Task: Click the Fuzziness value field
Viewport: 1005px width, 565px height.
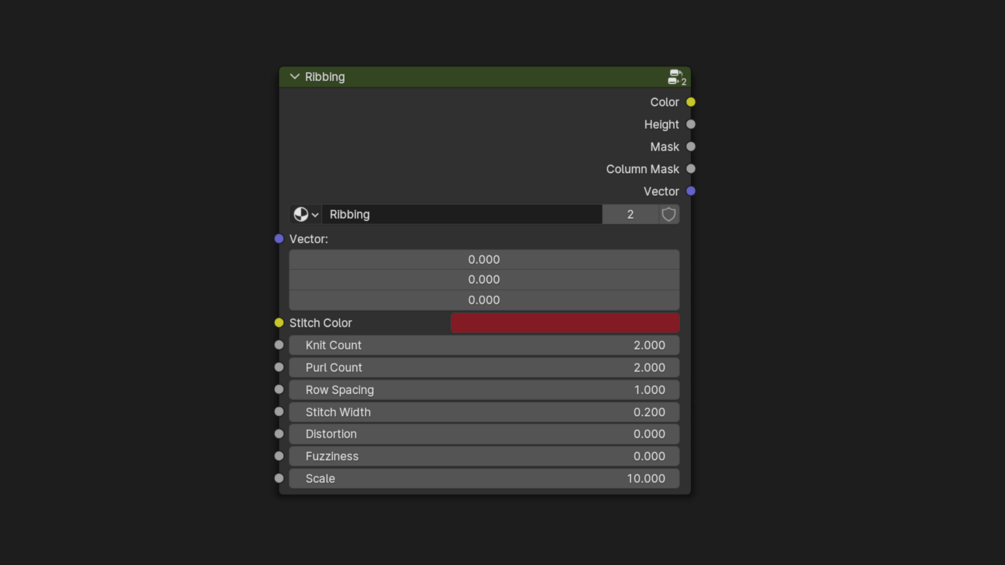Action: coord(484,456)
